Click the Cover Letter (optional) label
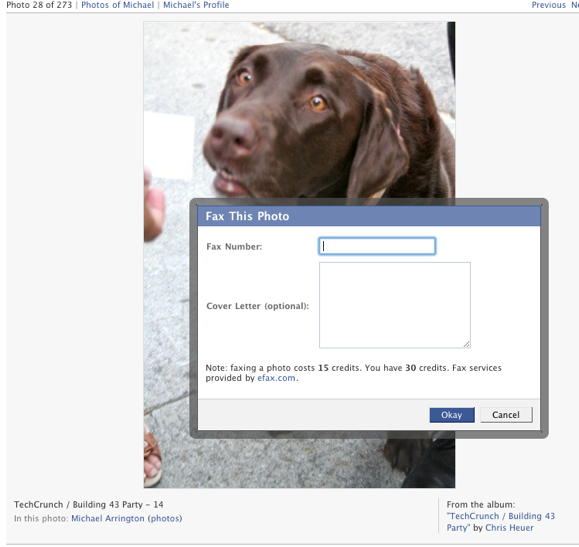The image size is (579, 547). click(258, 306)
